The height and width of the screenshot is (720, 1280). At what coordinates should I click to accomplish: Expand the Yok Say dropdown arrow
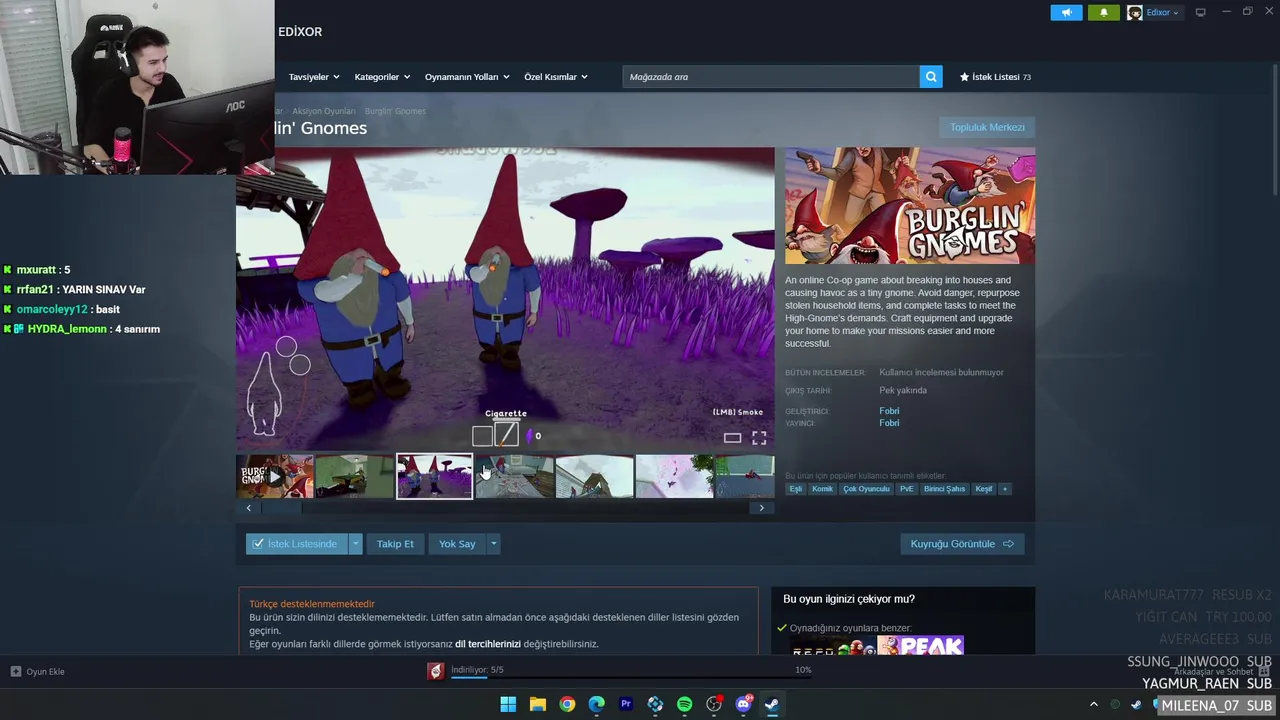coord(493,544)
